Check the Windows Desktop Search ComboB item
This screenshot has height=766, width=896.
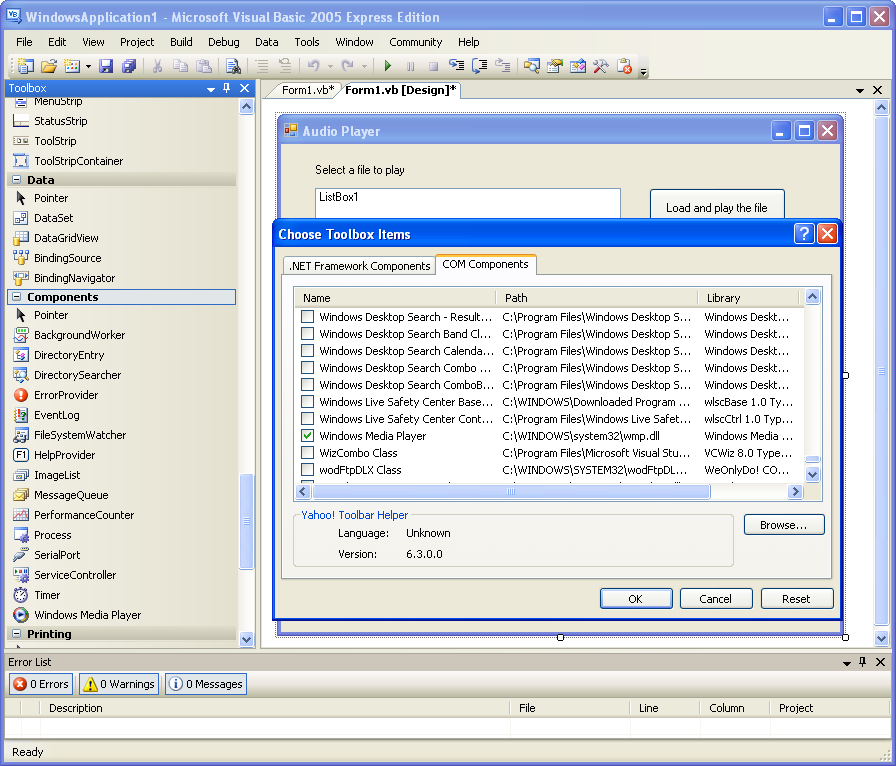coord(307,385)
